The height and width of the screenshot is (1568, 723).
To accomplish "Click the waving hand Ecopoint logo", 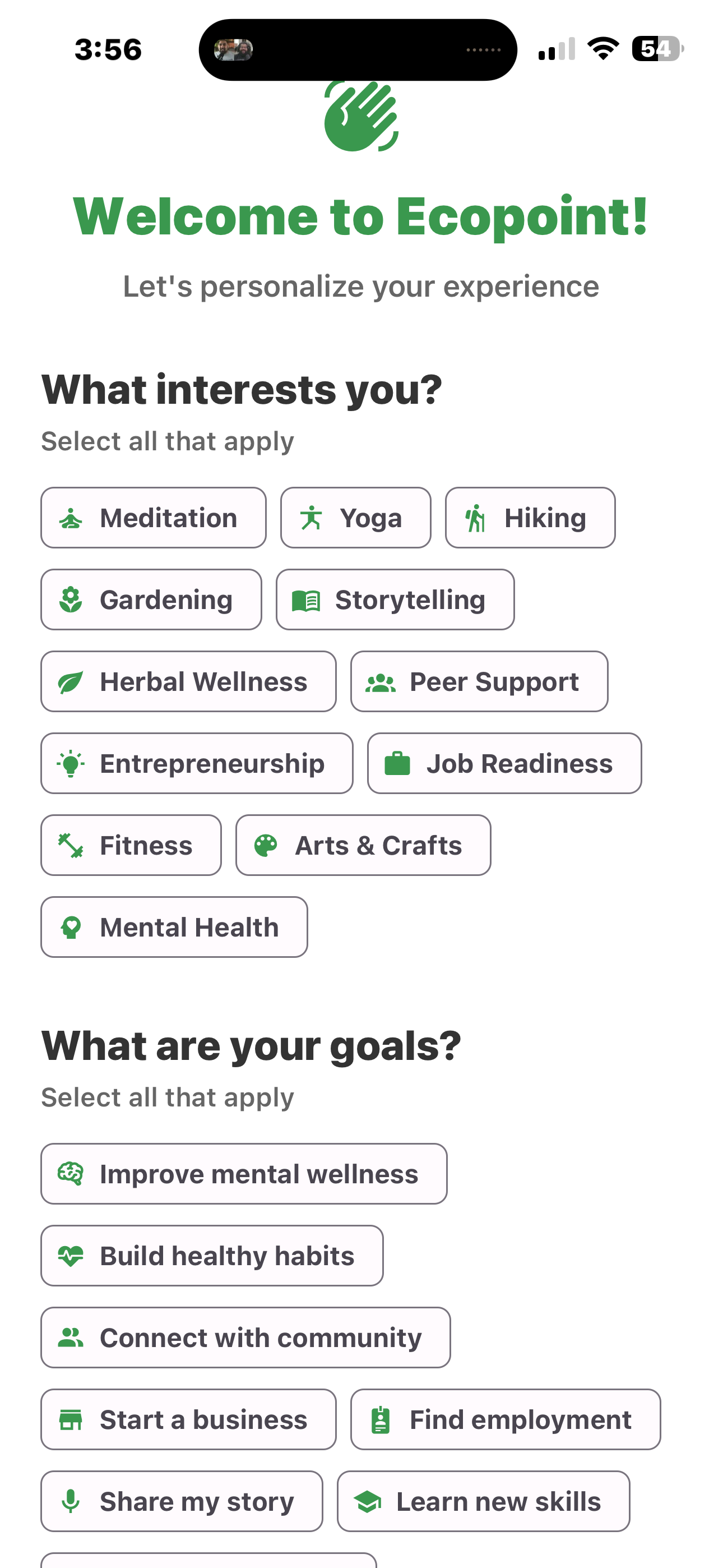I will [x=361, y=117].
